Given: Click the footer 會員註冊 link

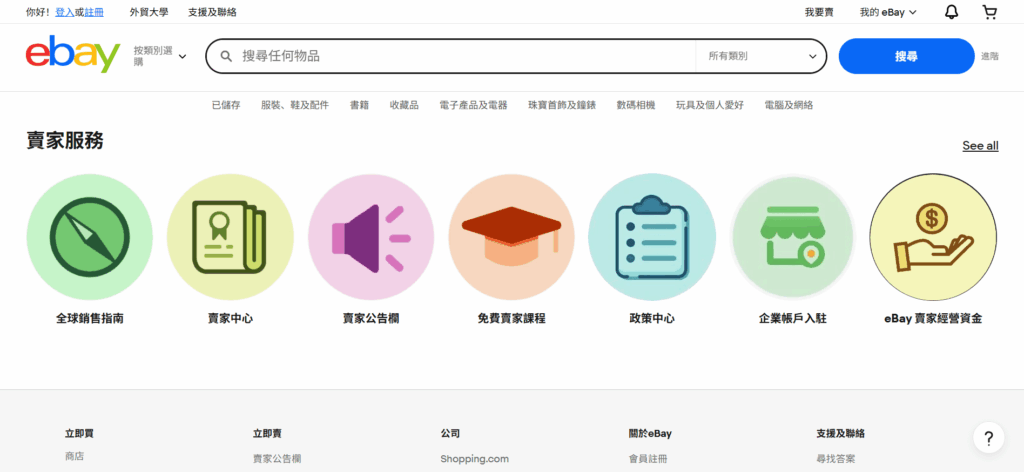Looking at the screenshot, I should 648,459.
